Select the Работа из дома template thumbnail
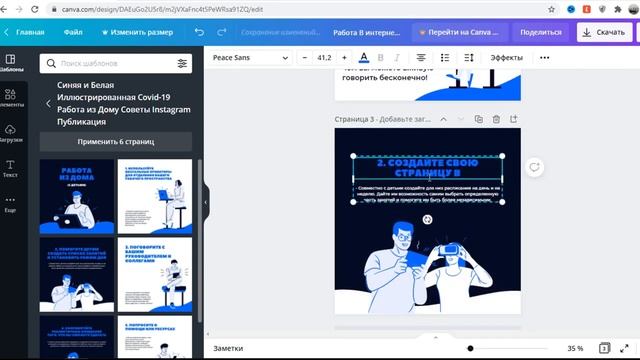The image size is (640, 360). pyautogui.click(x=77, y=196)
